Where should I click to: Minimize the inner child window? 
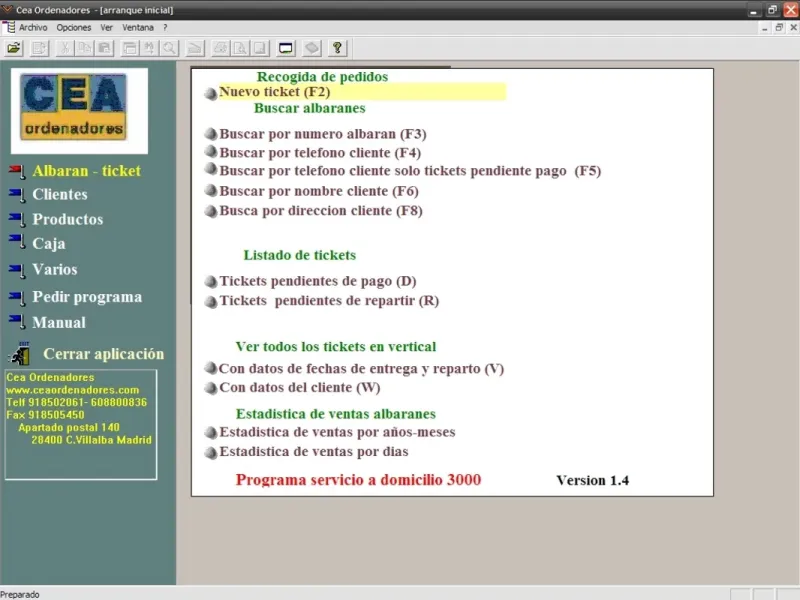[764, 28]
